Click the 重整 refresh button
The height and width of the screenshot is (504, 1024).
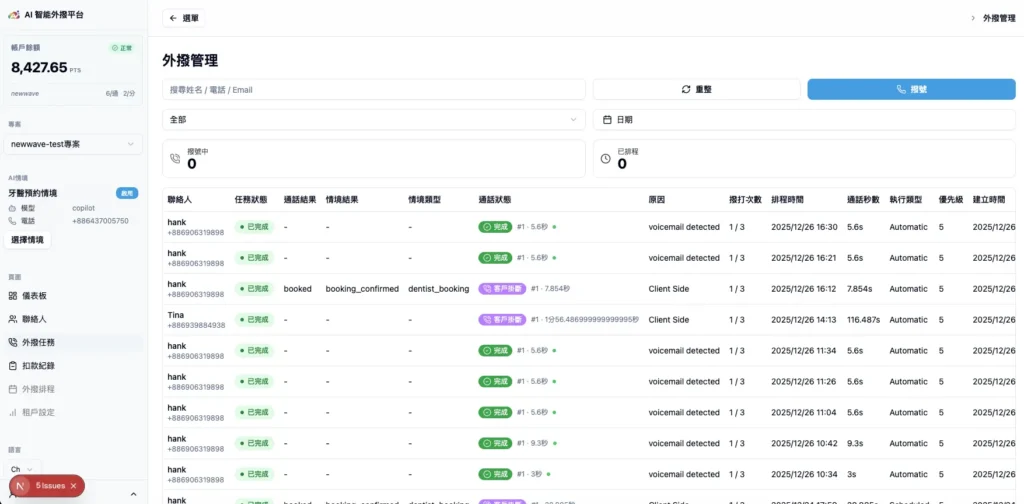pyautogui.click(x=696, y=89)
